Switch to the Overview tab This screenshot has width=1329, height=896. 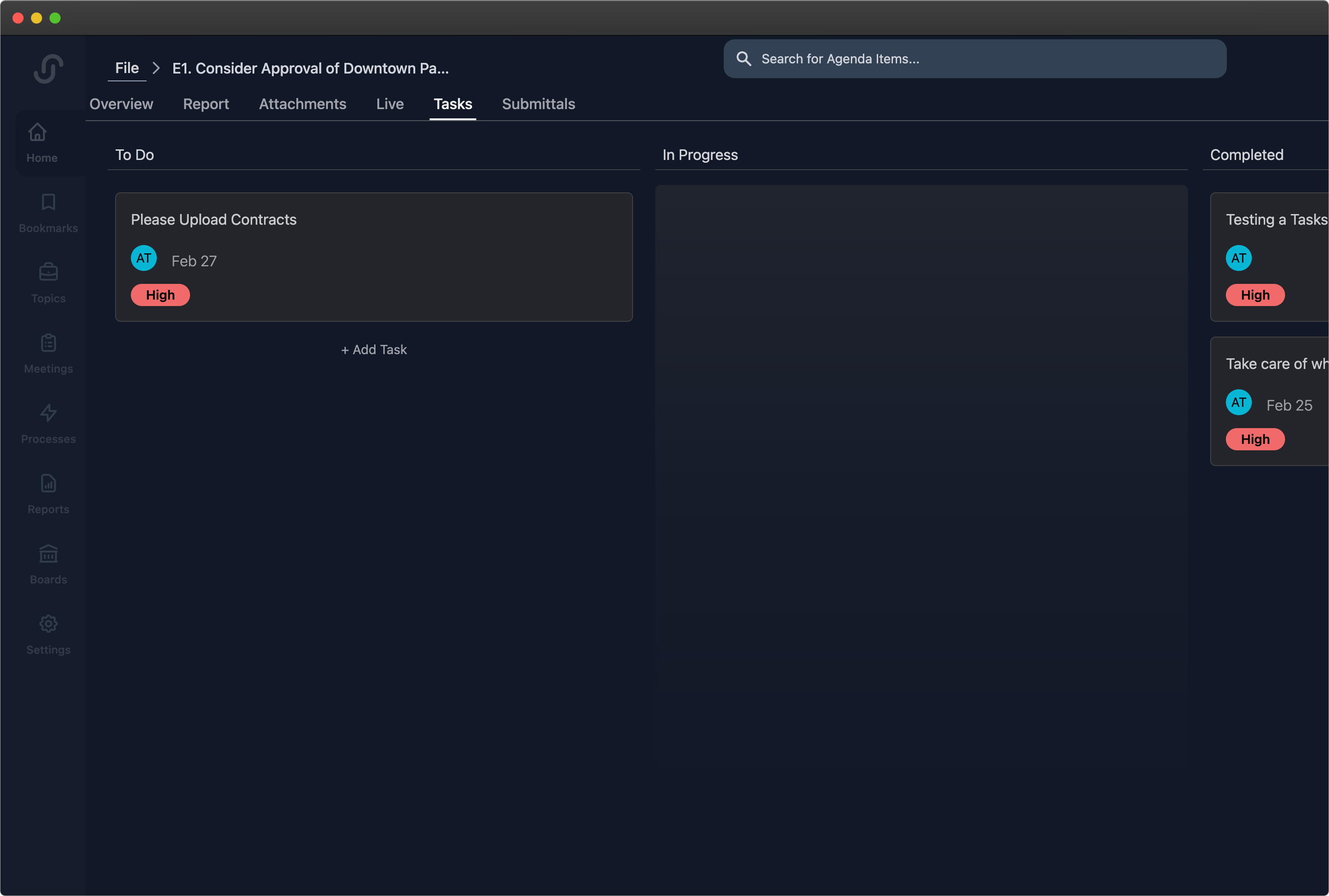coord(121,104)
